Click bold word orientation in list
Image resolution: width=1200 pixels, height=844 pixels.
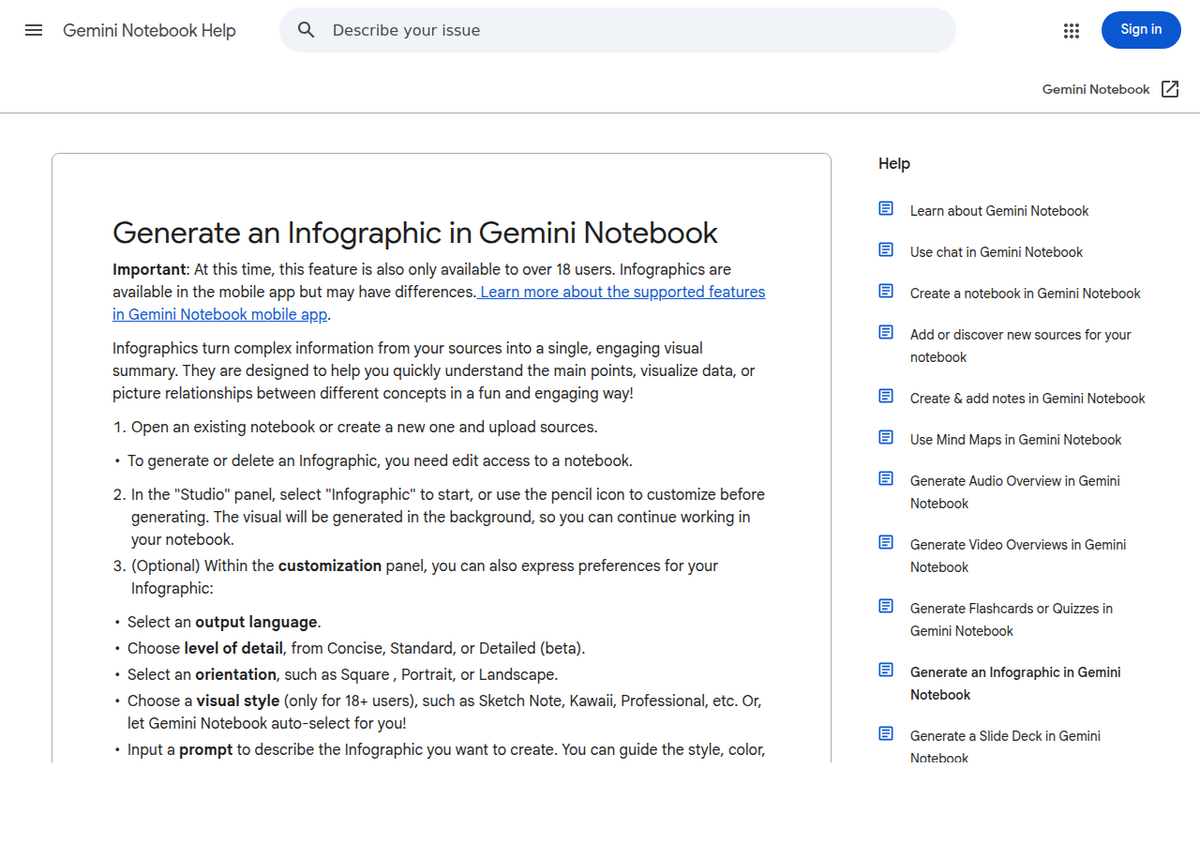[236, 674]
